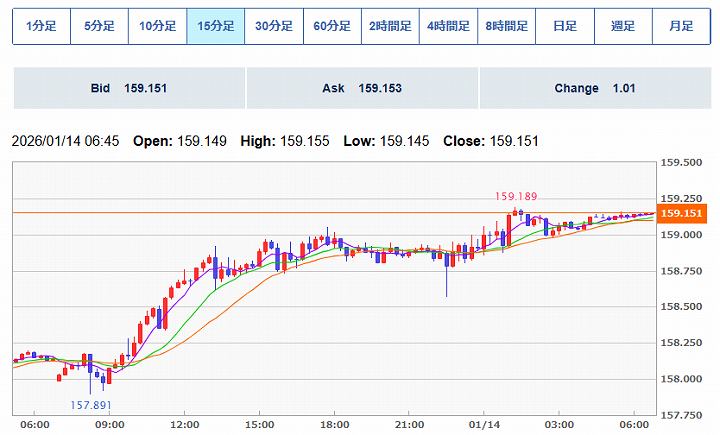
Task: Click the Ask 159.153 price panel
Action: [x=362, y=88]
